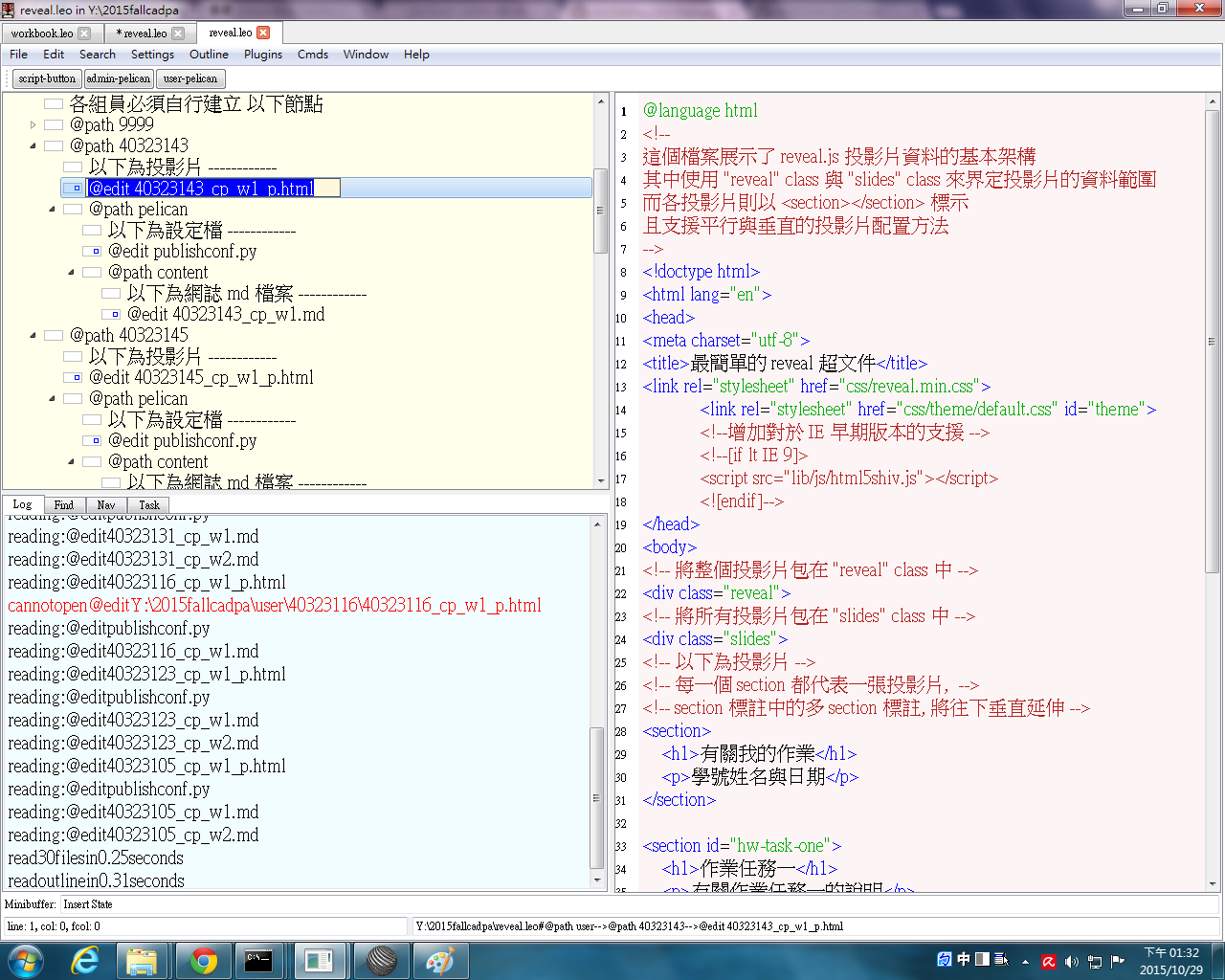Open the Plugins menu
The image size is (1225, 980).
[x=263, y=55]
